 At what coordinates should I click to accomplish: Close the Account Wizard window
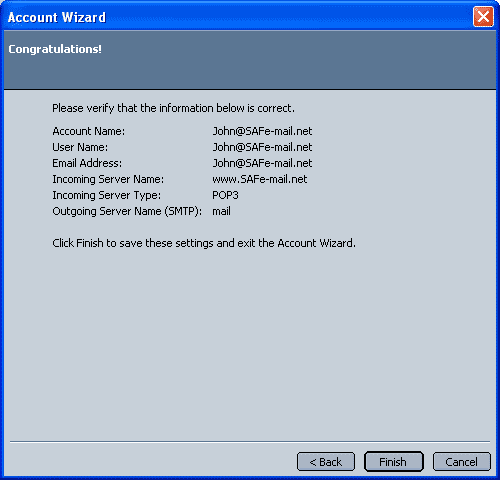483,16
